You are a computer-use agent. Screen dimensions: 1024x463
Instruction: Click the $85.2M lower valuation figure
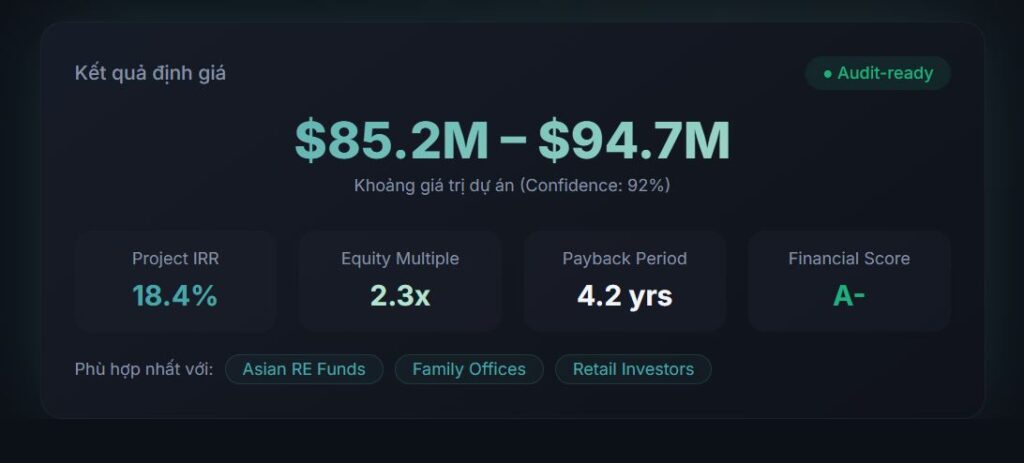click(391, 141)
